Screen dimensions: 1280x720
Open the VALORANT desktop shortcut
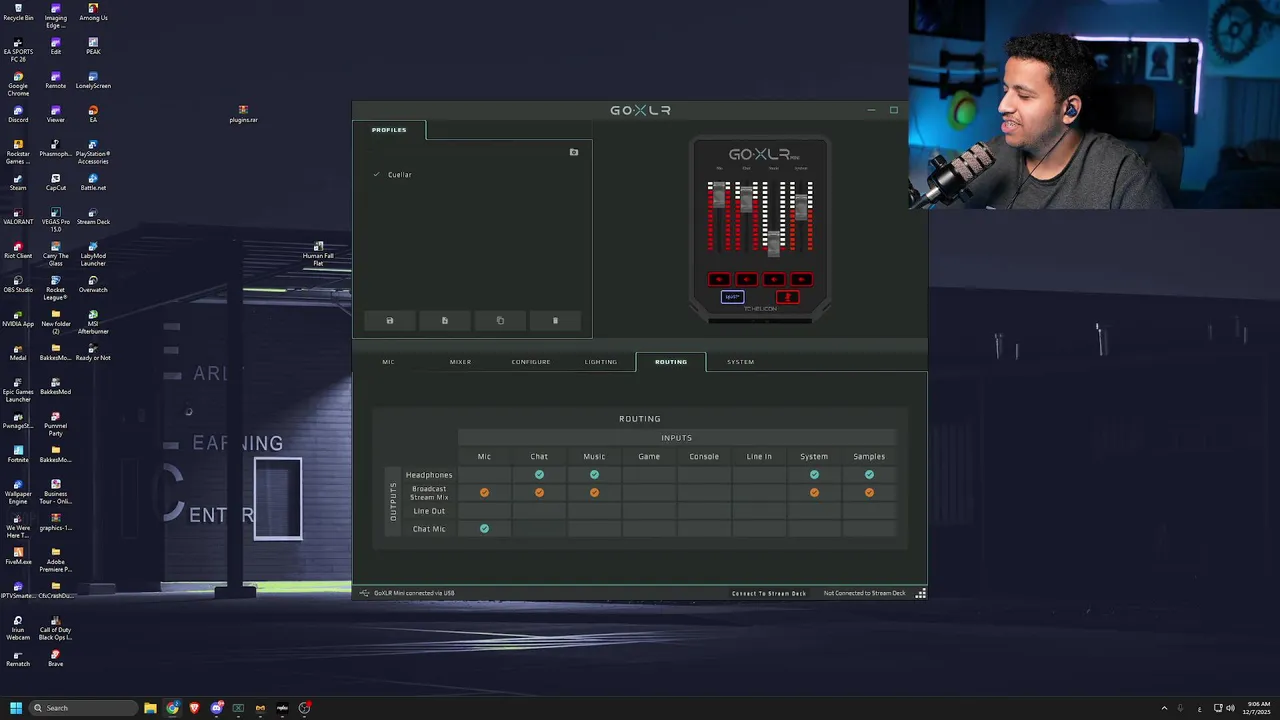pos(18,216)
